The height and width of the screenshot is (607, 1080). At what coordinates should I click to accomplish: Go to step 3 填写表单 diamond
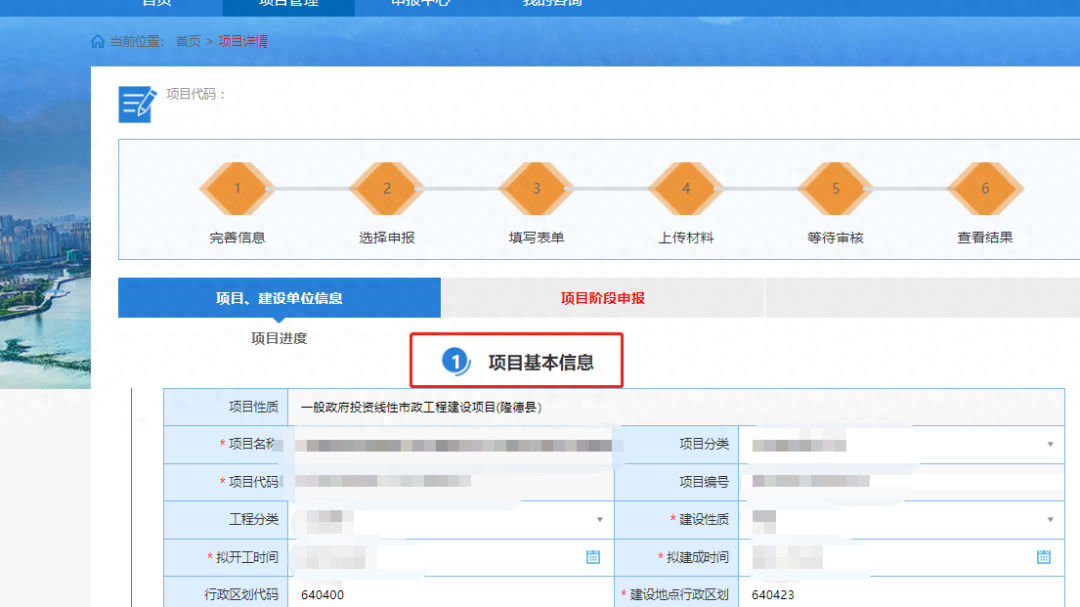(536, 188)
